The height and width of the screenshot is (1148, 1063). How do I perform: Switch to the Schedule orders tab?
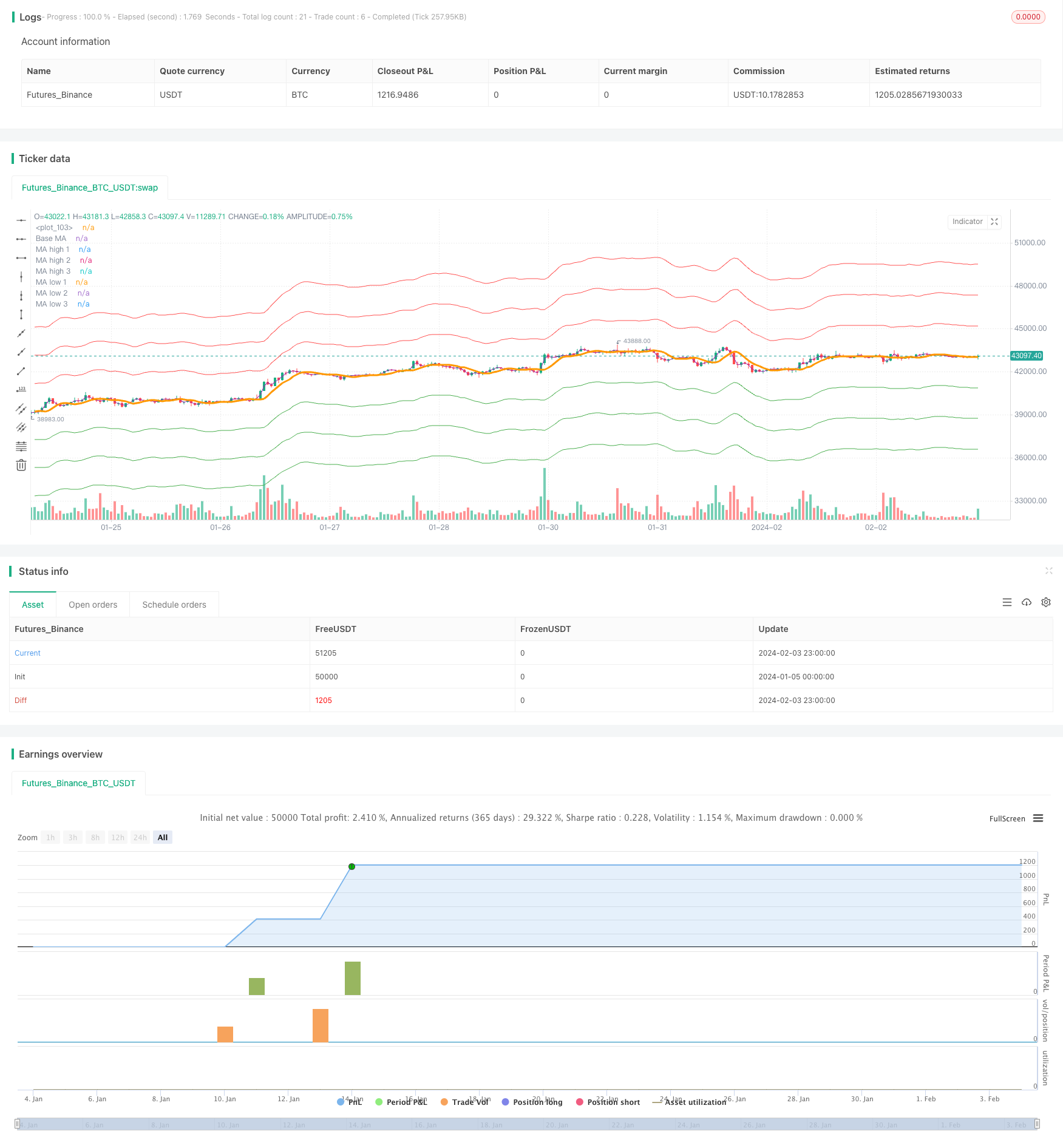(x=174, y=605)
